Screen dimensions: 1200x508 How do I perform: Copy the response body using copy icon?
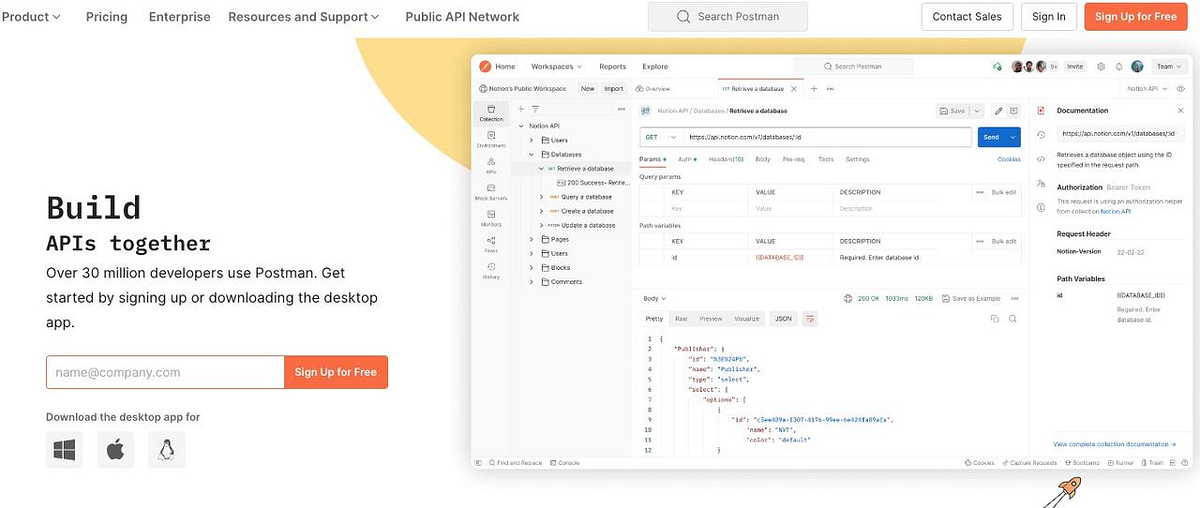coord(995,318)
